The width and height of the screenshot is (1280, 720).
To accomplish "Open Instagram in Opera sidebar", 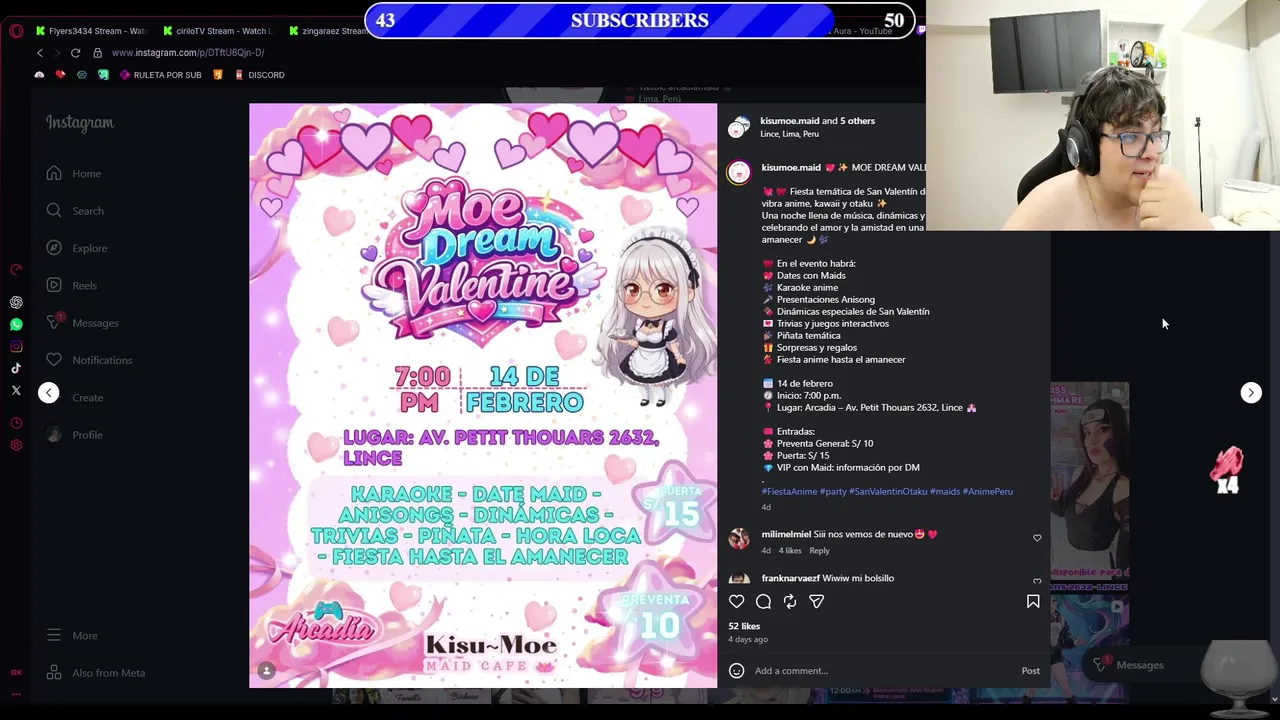I will pyautogui.click(x=16, y=346).
